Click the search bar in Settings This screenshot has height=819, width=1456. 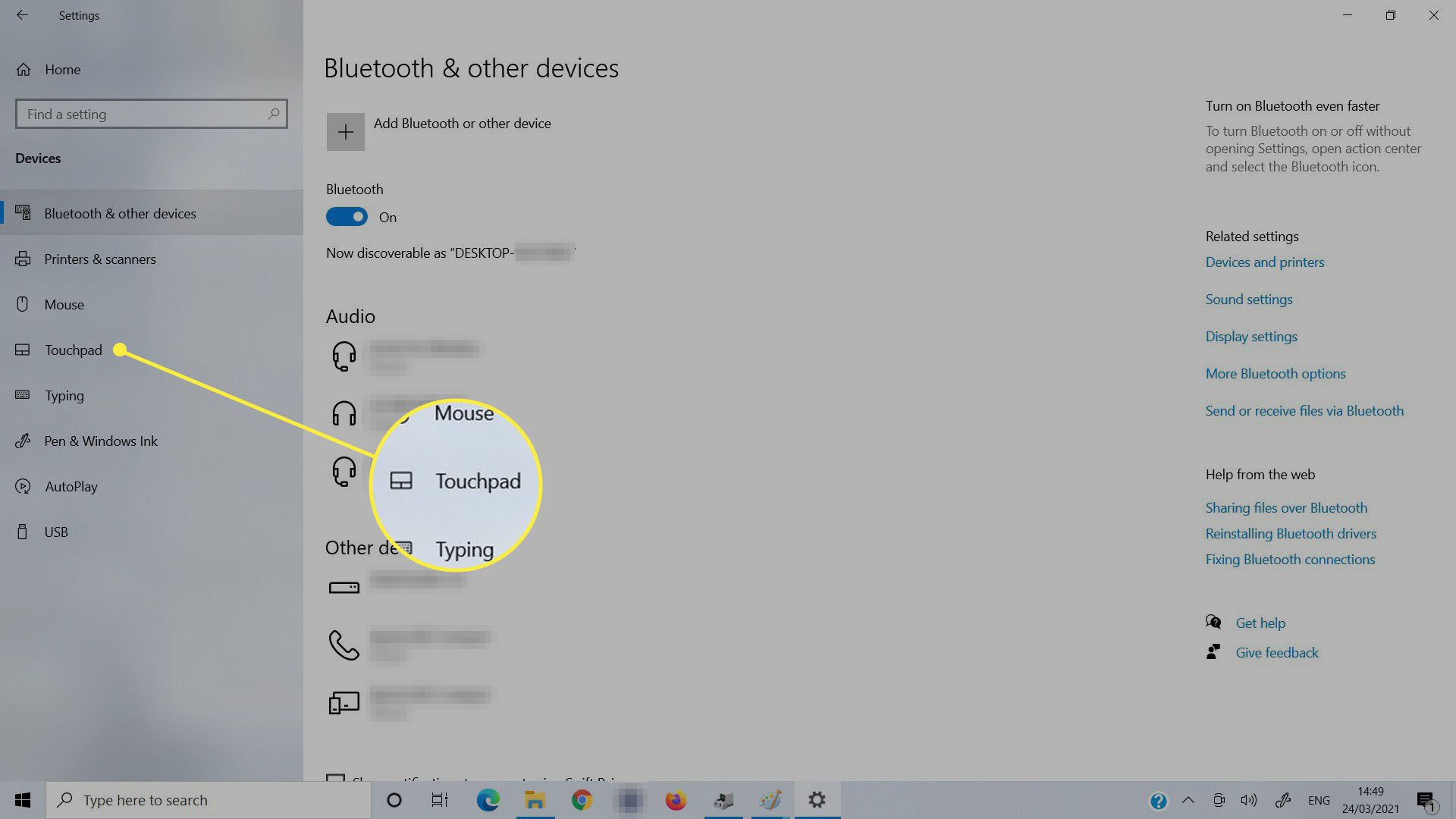[x=150, y=113]
